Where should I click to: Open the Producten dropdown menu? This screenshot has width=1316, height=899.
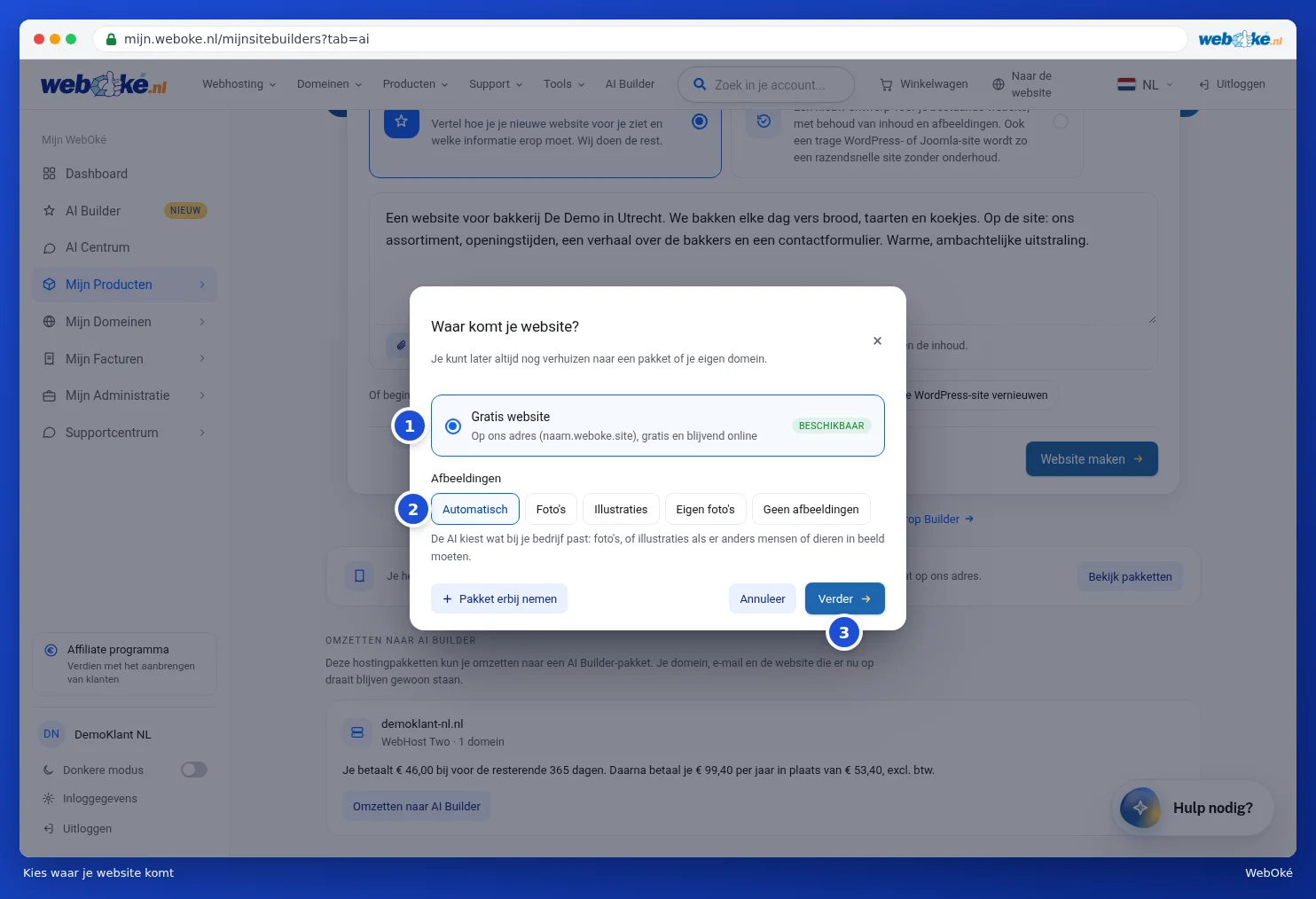(416, 84)
